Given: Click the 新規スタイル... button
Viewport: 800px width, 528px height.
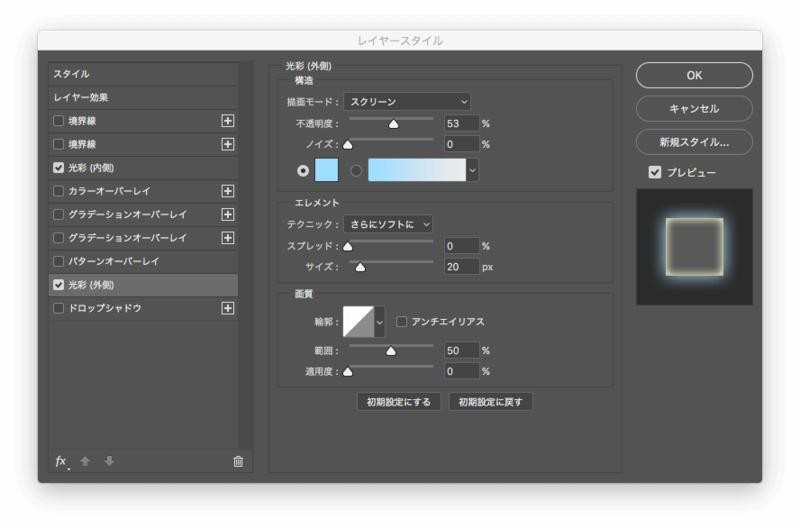Looking at the screenshot, I should pyautogui.click(x=694, y=142).
